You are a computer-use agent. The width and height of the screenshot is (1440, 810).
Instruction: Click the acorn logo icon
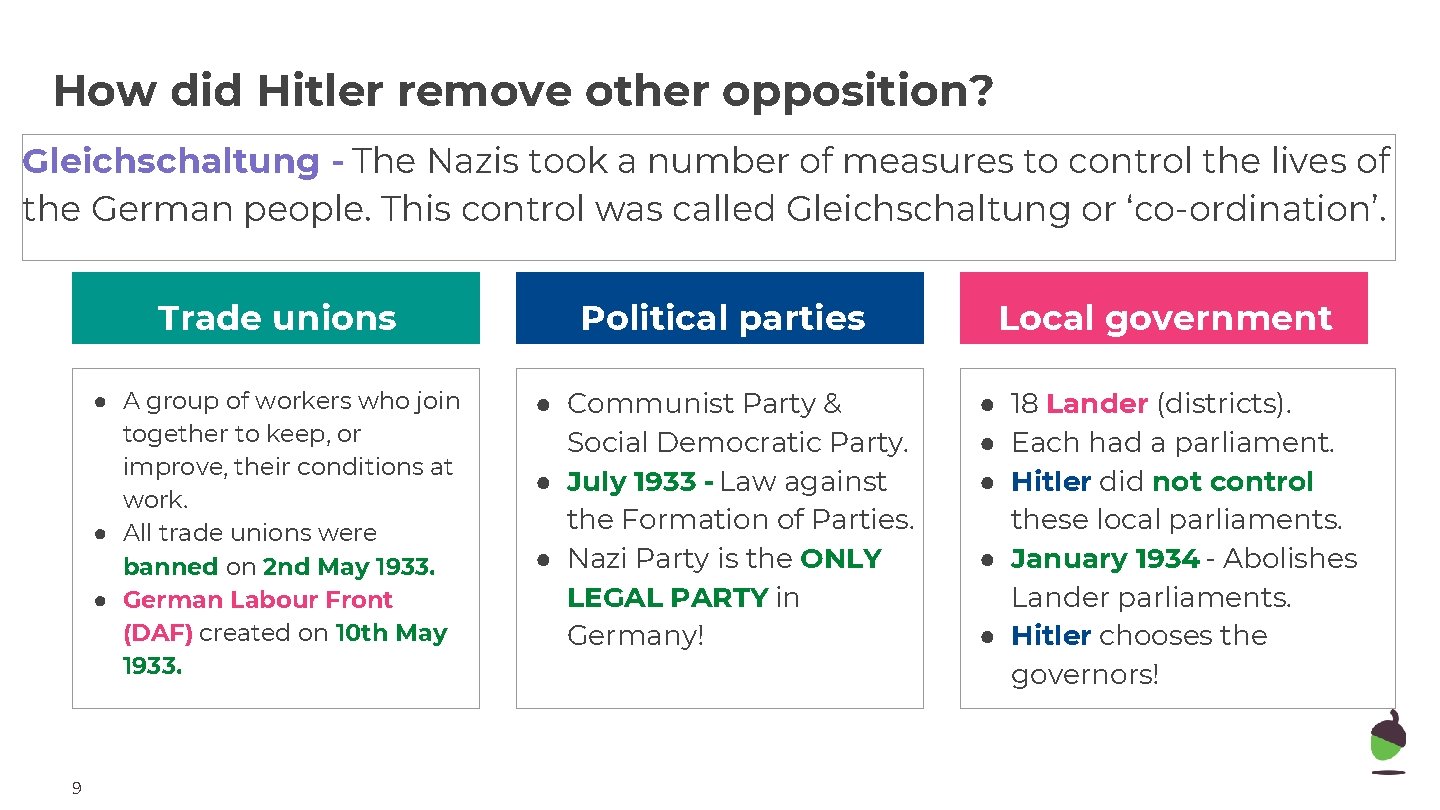1388,741
